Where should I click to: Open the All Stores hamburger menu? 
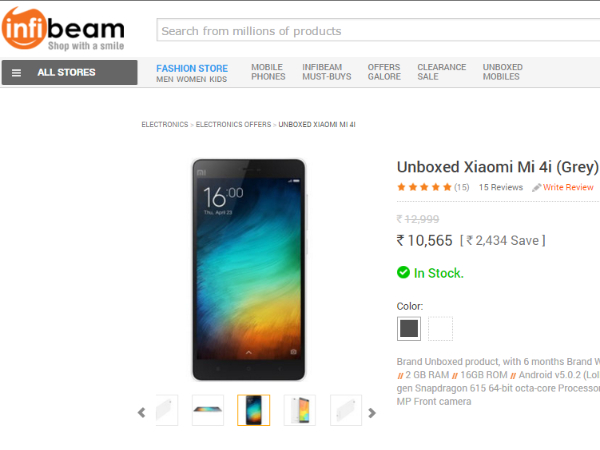[16, 73]
